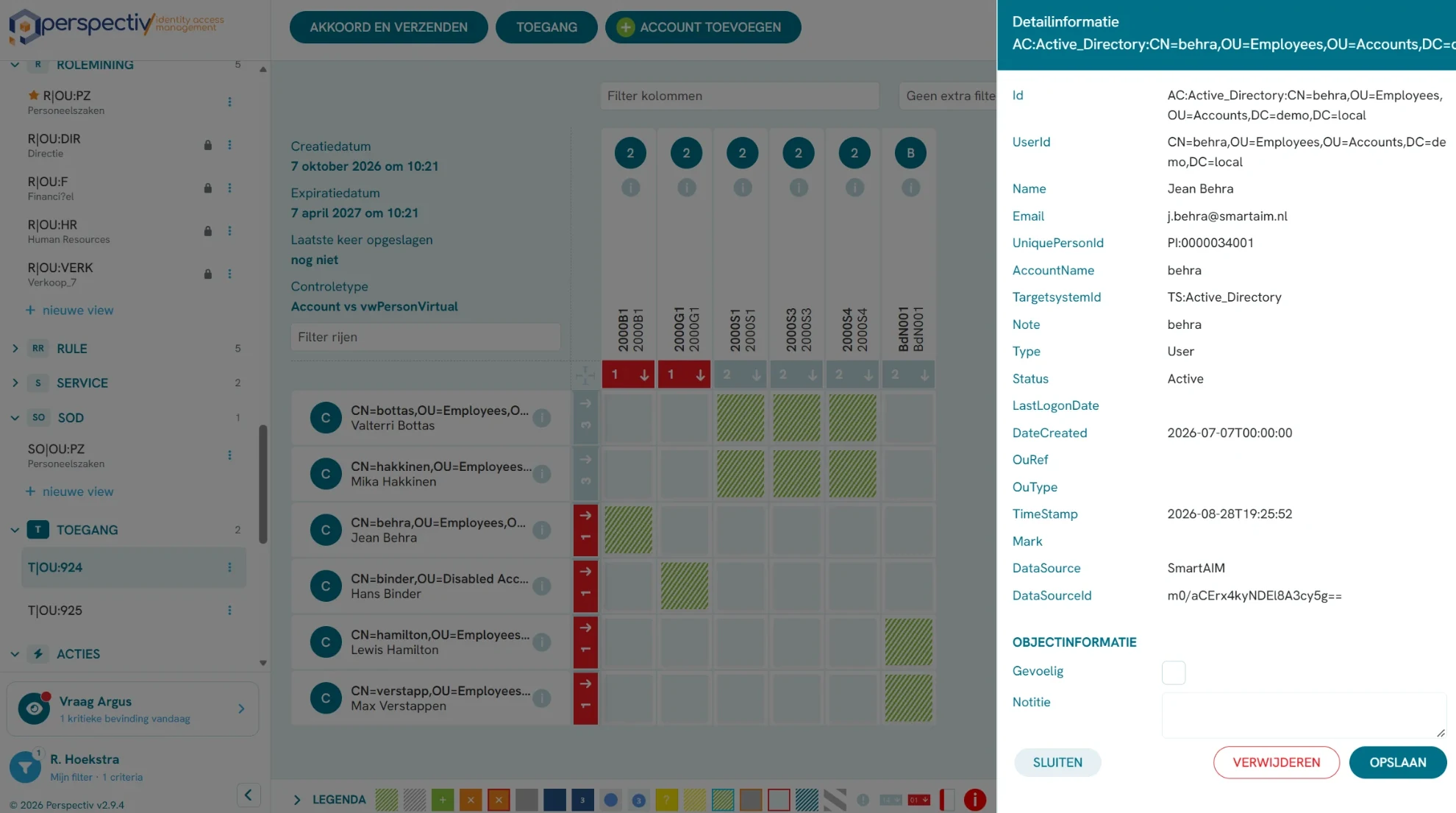Click info icon under 2000B1 column header
This screenshot has width=1456, height=813.
tap(630, 188)
